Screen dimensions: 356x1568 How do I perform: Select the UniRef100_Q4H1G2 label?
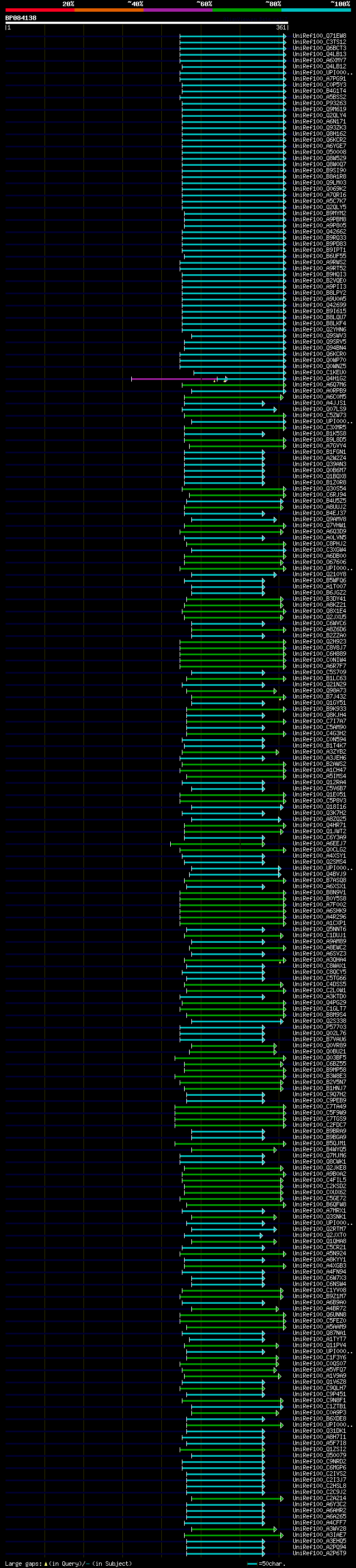319,379
